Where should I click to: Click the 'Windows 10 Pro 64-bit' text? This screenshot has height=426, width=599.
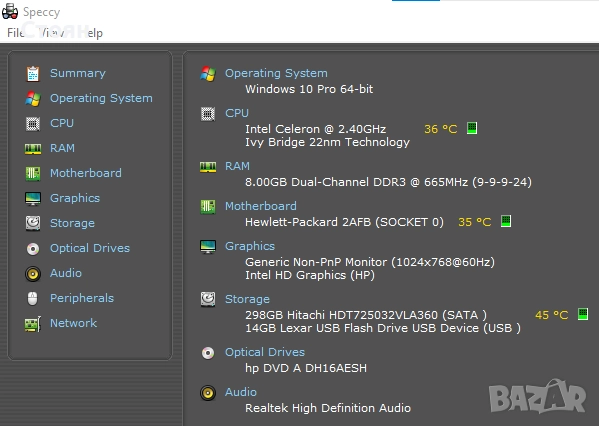(x=309, y=89)
